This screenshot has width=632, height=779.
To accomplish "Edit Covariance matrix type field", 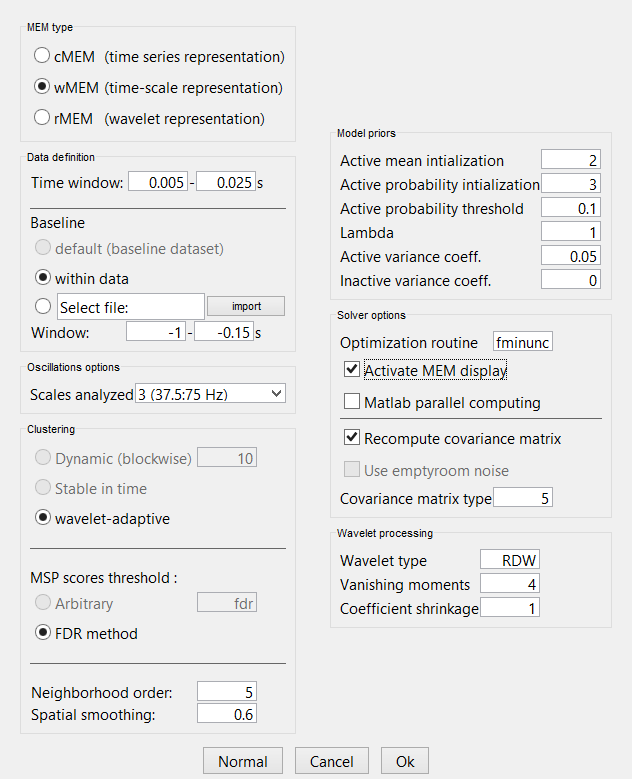I will point(523,497).
